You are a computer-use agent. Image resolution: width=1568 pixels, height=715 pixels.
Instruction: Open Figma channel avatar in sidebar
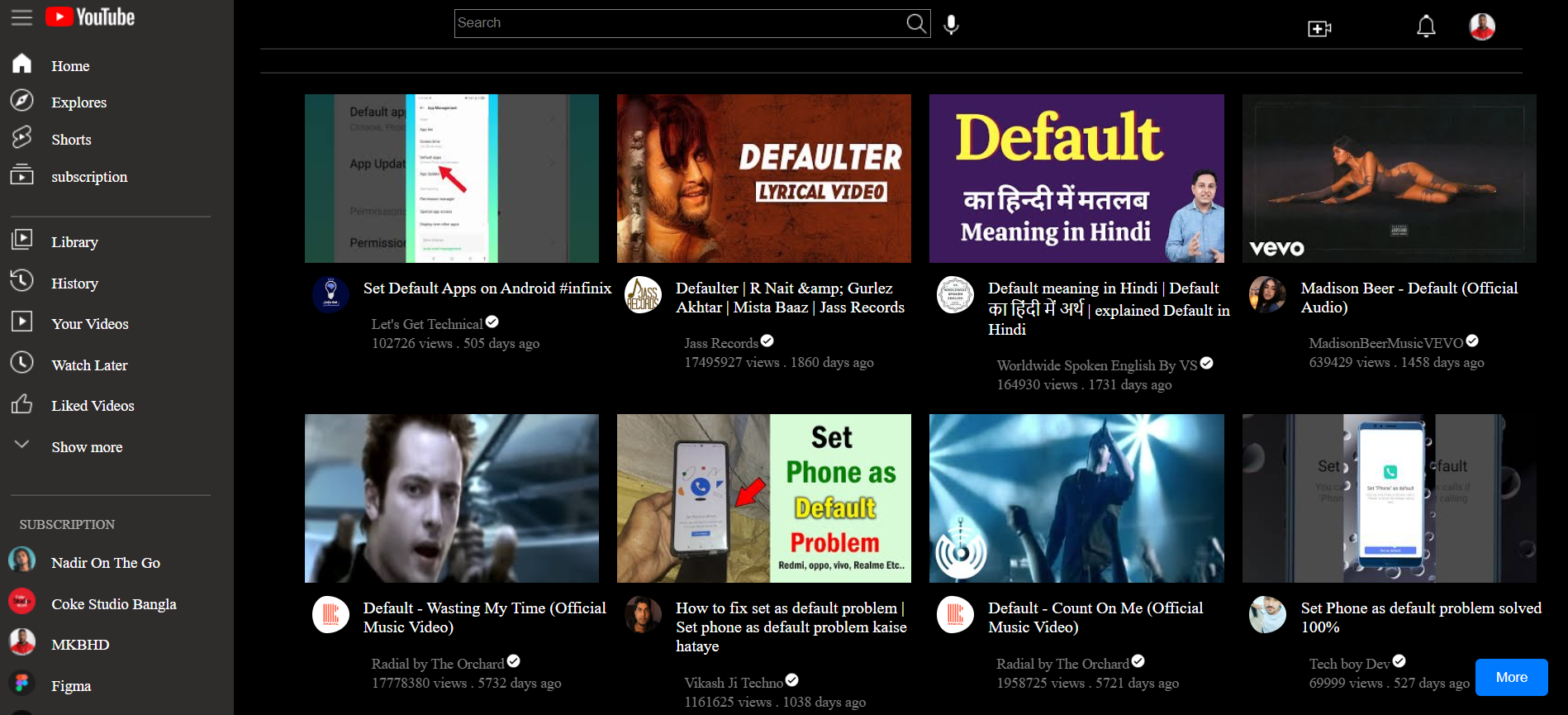pos(22,684)
